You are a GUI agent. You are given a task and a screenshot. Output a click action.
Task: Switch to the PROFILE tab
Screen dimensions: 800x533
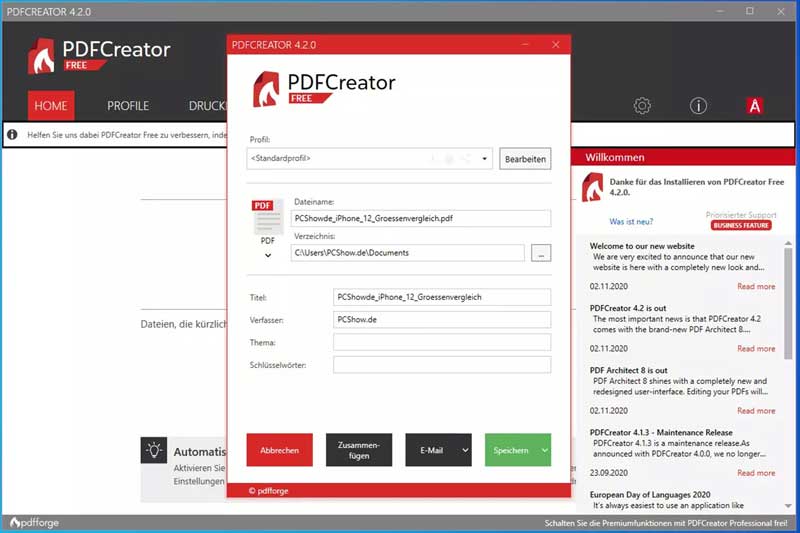[128, 106]
